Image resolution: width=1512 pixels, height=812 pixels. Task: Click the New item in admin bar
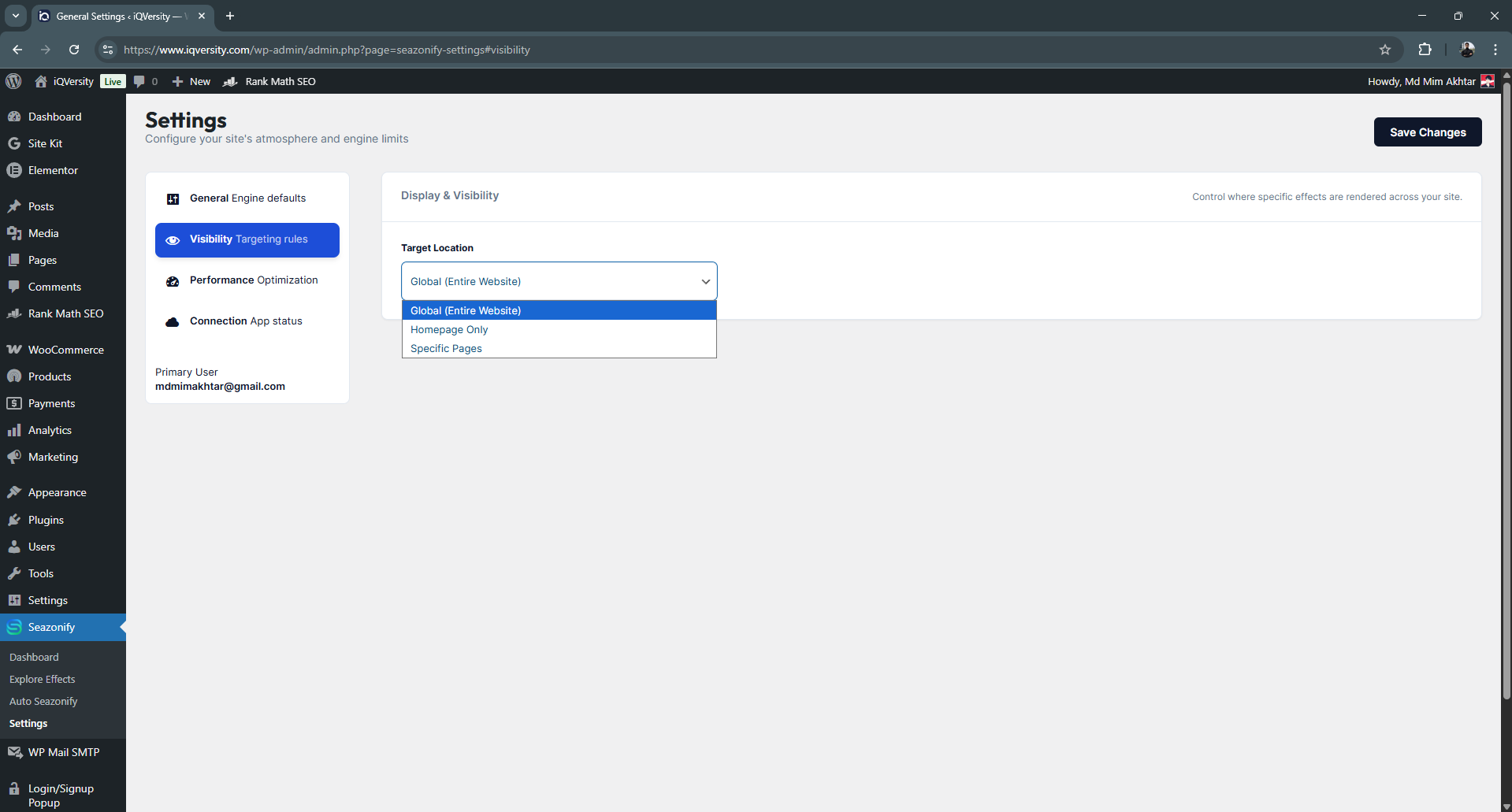click(x=190, y=81)
